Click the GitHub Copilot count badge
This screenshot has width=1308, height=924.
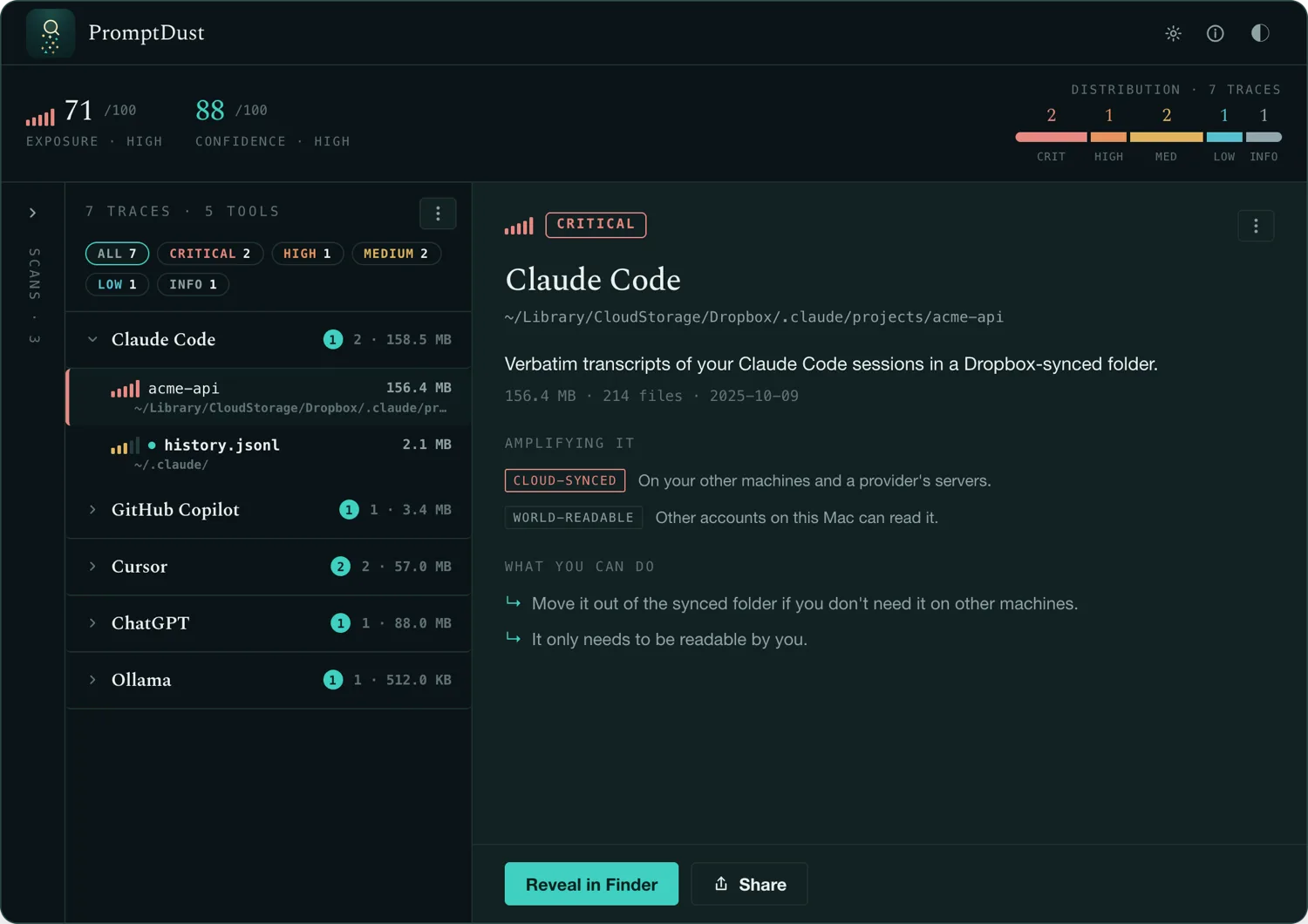pyautogui.click(x=349, y=509)
